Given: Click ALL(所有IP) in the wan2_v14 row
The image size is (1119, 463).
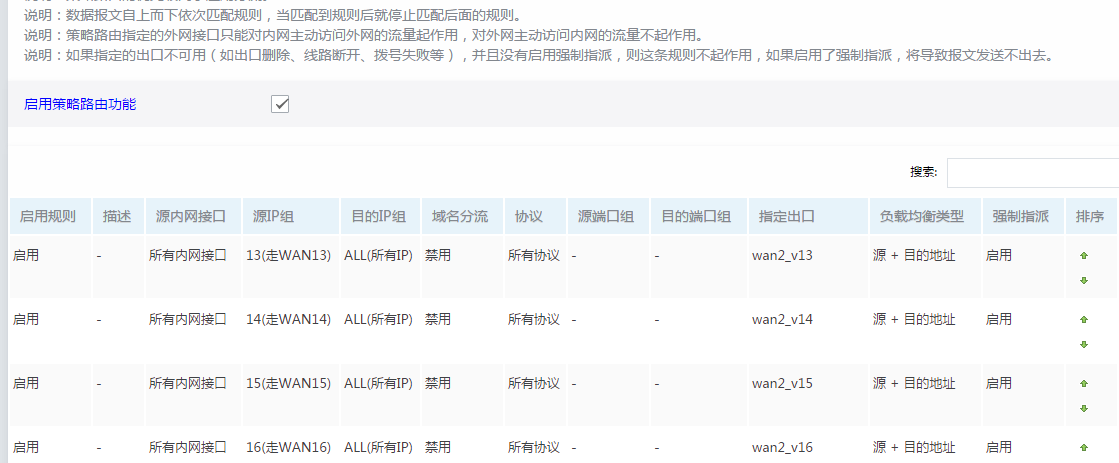Looking at the screenshot, I should click(x=378, y=320).
